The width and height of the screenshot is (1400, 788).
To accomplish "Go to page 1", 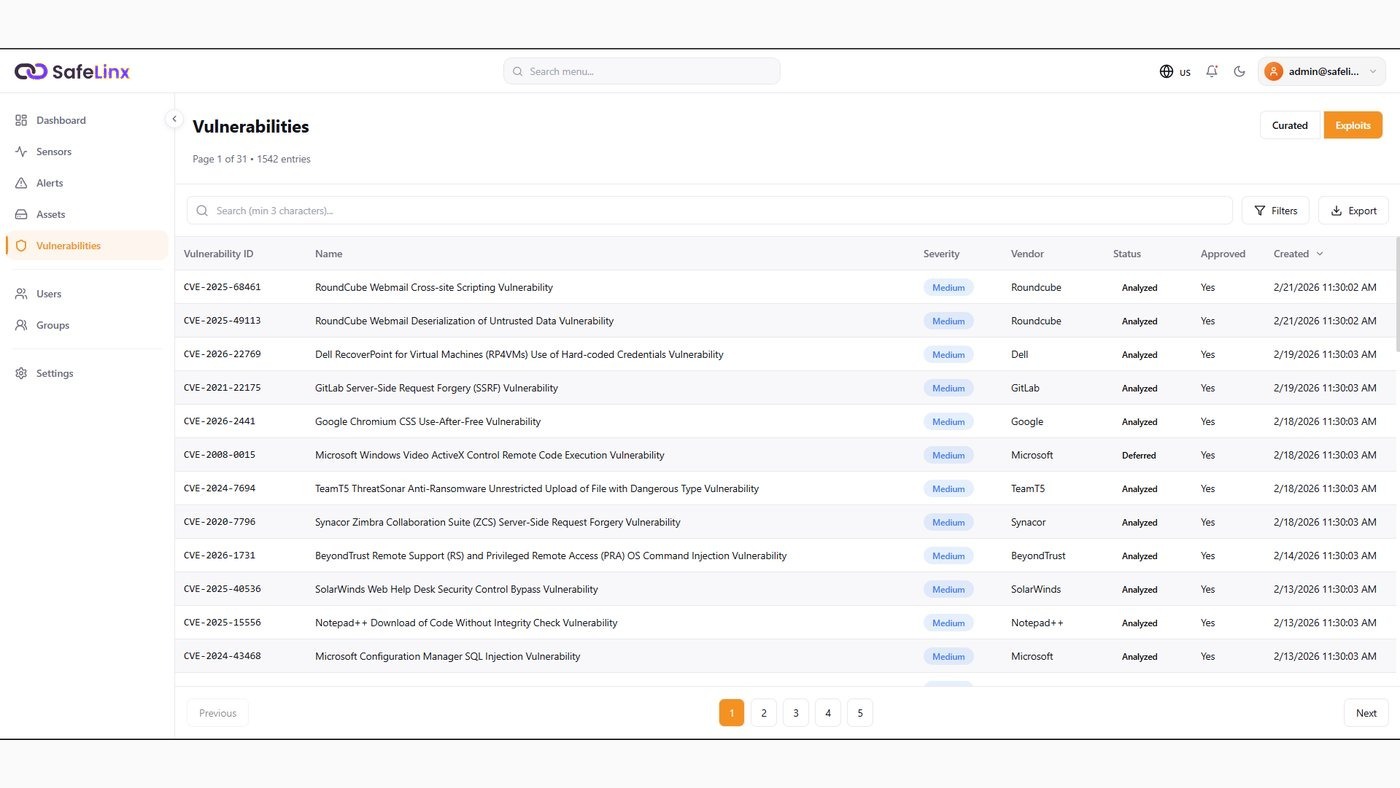I will point(732,713).
